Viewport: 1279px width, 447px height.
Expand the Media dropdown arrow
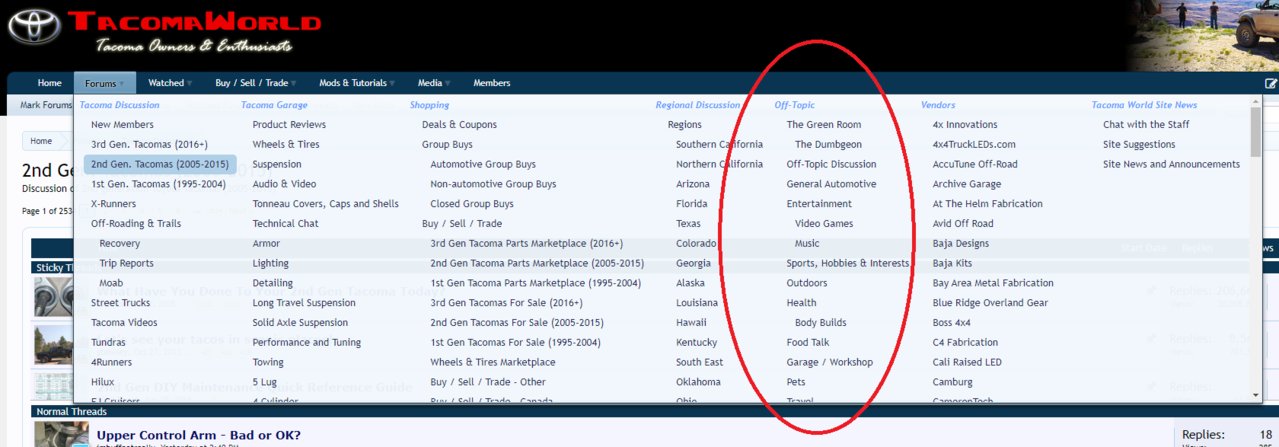click(x=447, y=84)
